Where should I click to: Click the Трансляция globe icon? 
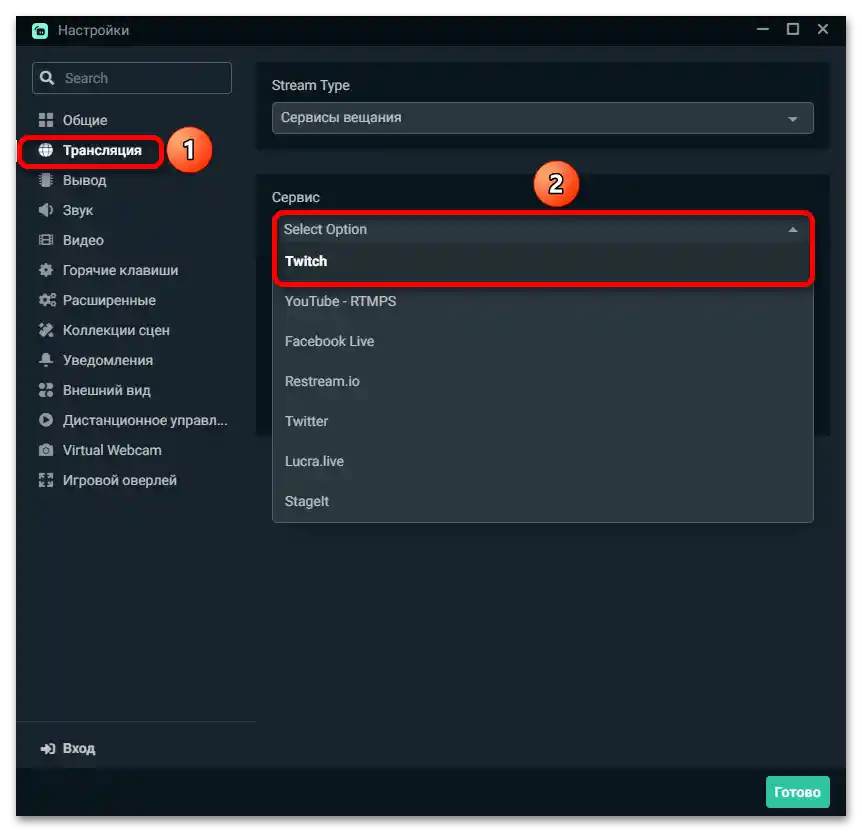(x=46, y=150)
